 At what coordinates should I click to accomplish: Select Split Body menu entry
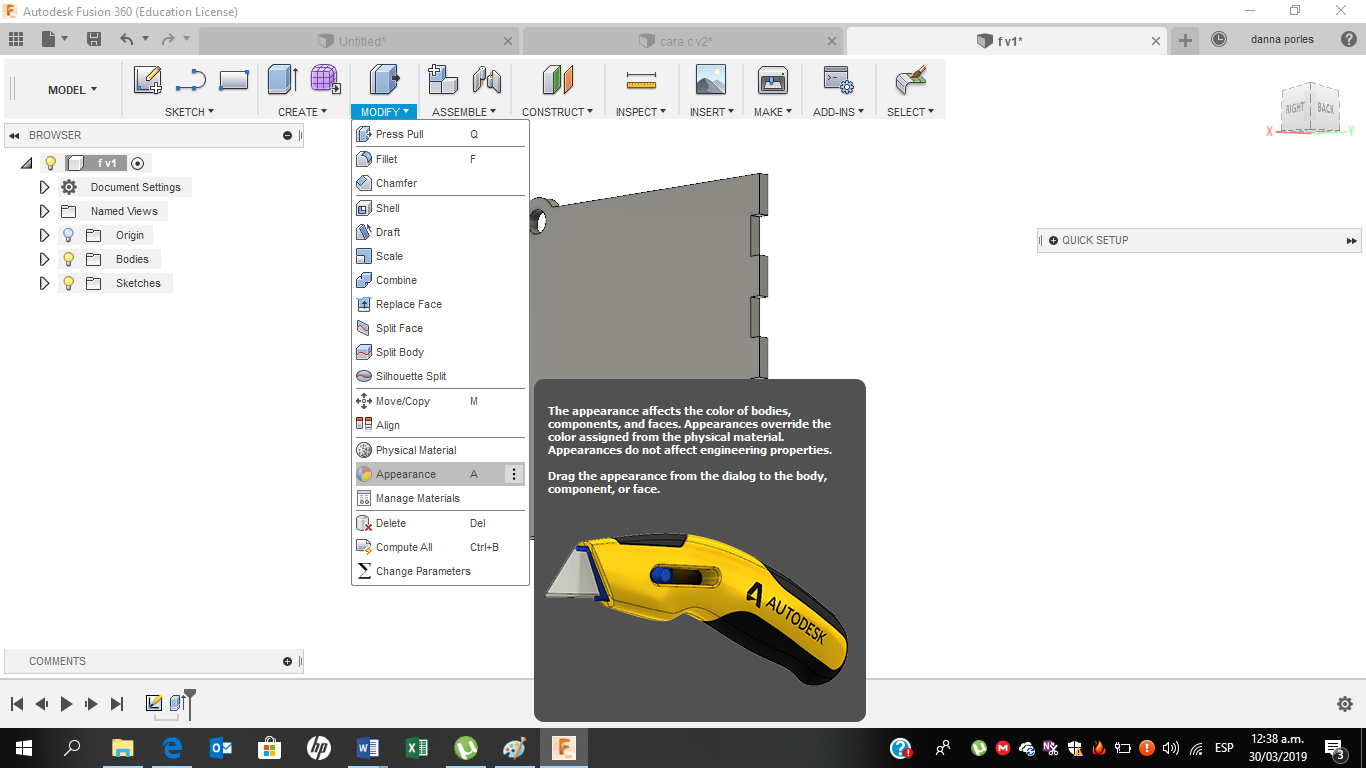440,352
